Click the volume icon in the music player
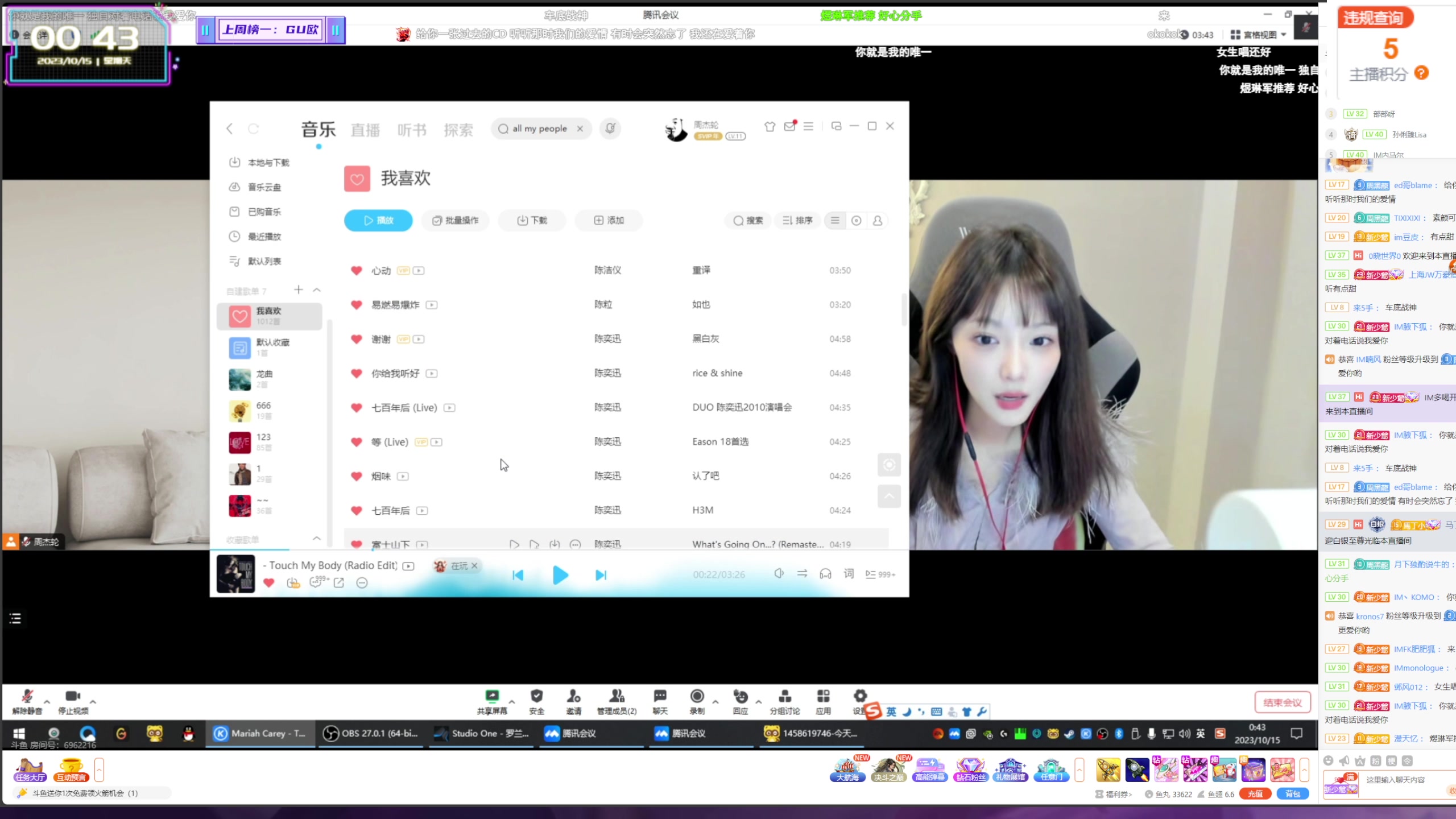This screenshot has width=1456, height=819. point(779,574)
